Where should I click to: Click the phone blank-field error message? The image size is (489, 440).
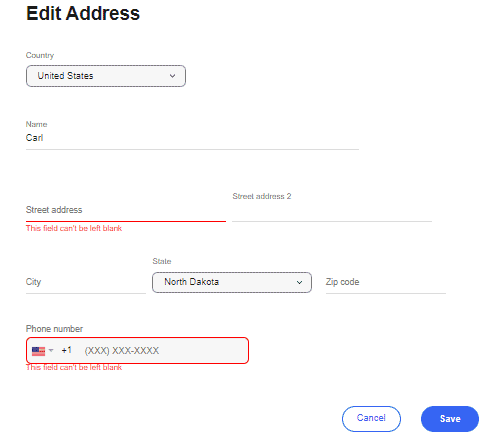tap(74, 367)
